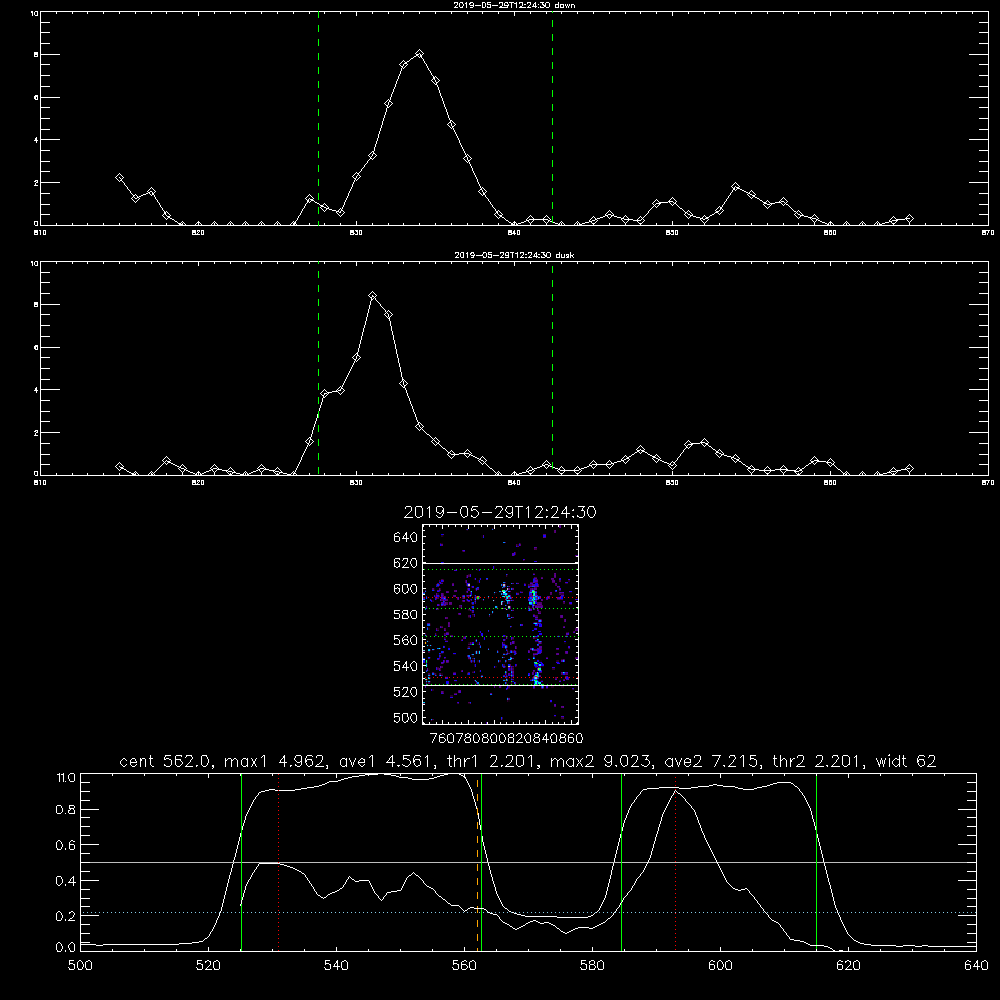Viewport: 1000px width, 1000px height.
Task: Click the '580' y-axis label beside heatmap
Action: pos(406,614)
